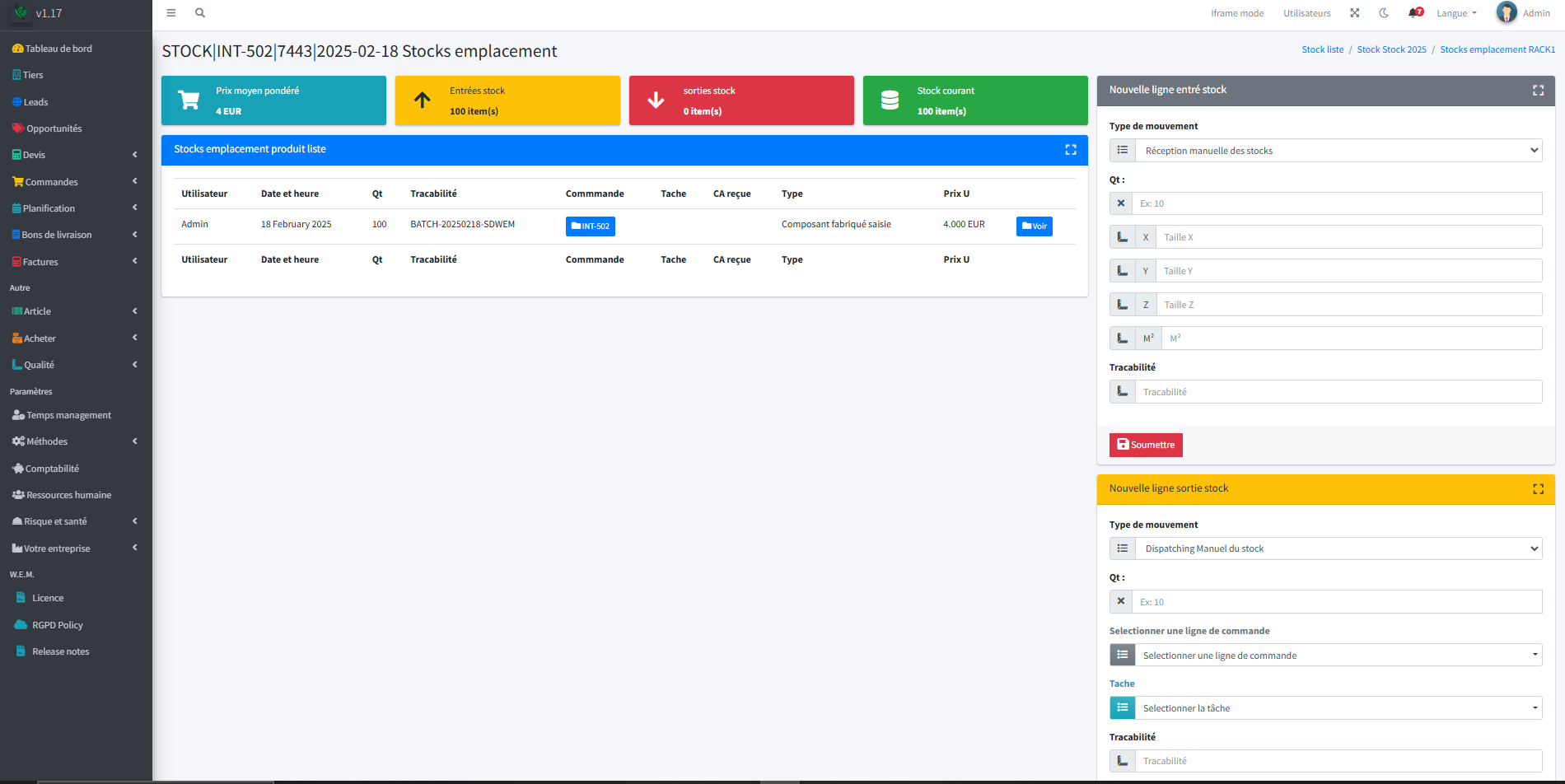Maximize the Nouvelle ligne entré stock panel
Image resolution: width=1565 pixels, height=784 pixels.
point(1538,91)
